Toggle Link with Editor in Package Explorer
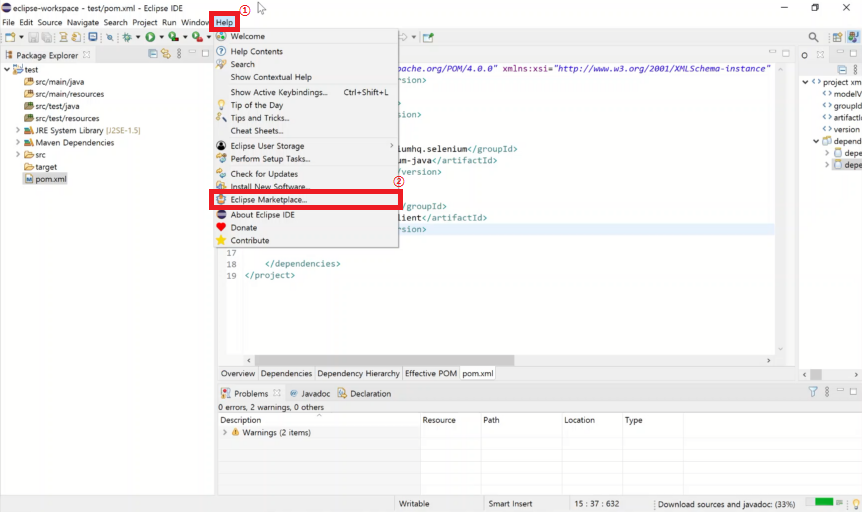862x512 pixels. (165, 54)
